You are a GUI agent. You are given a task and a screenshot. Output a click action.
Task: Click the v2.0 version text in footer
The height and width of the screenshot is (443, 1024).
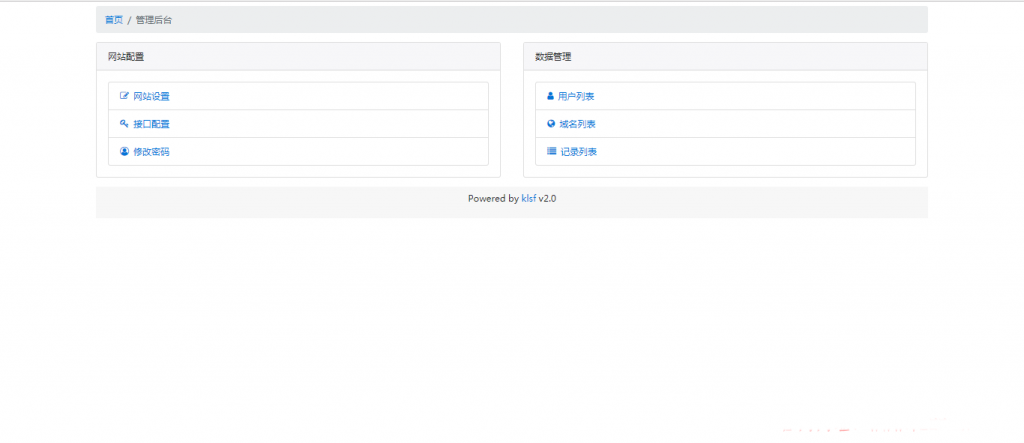pyautogui.click(x=547, y=199)
